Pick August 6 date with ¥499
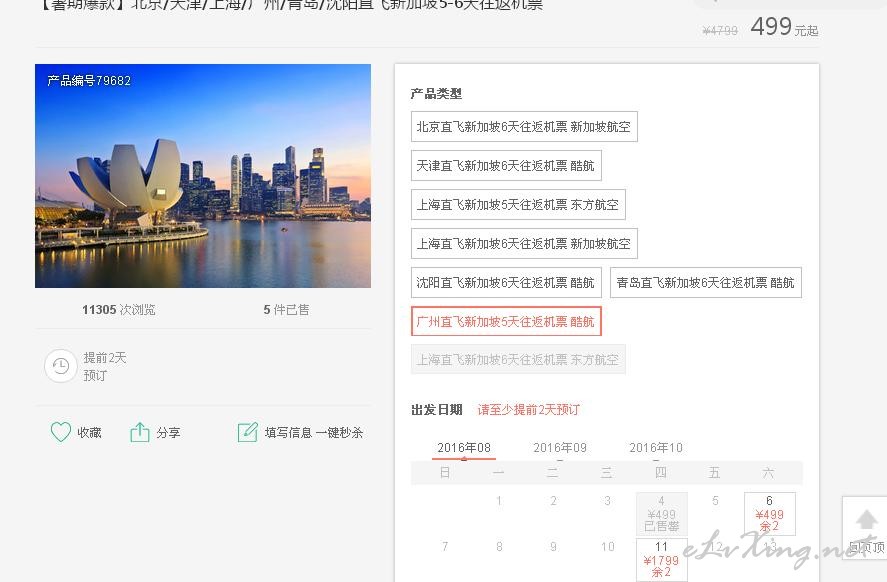Viewport: 887px width, 582px height. click(x=769, y=514)
